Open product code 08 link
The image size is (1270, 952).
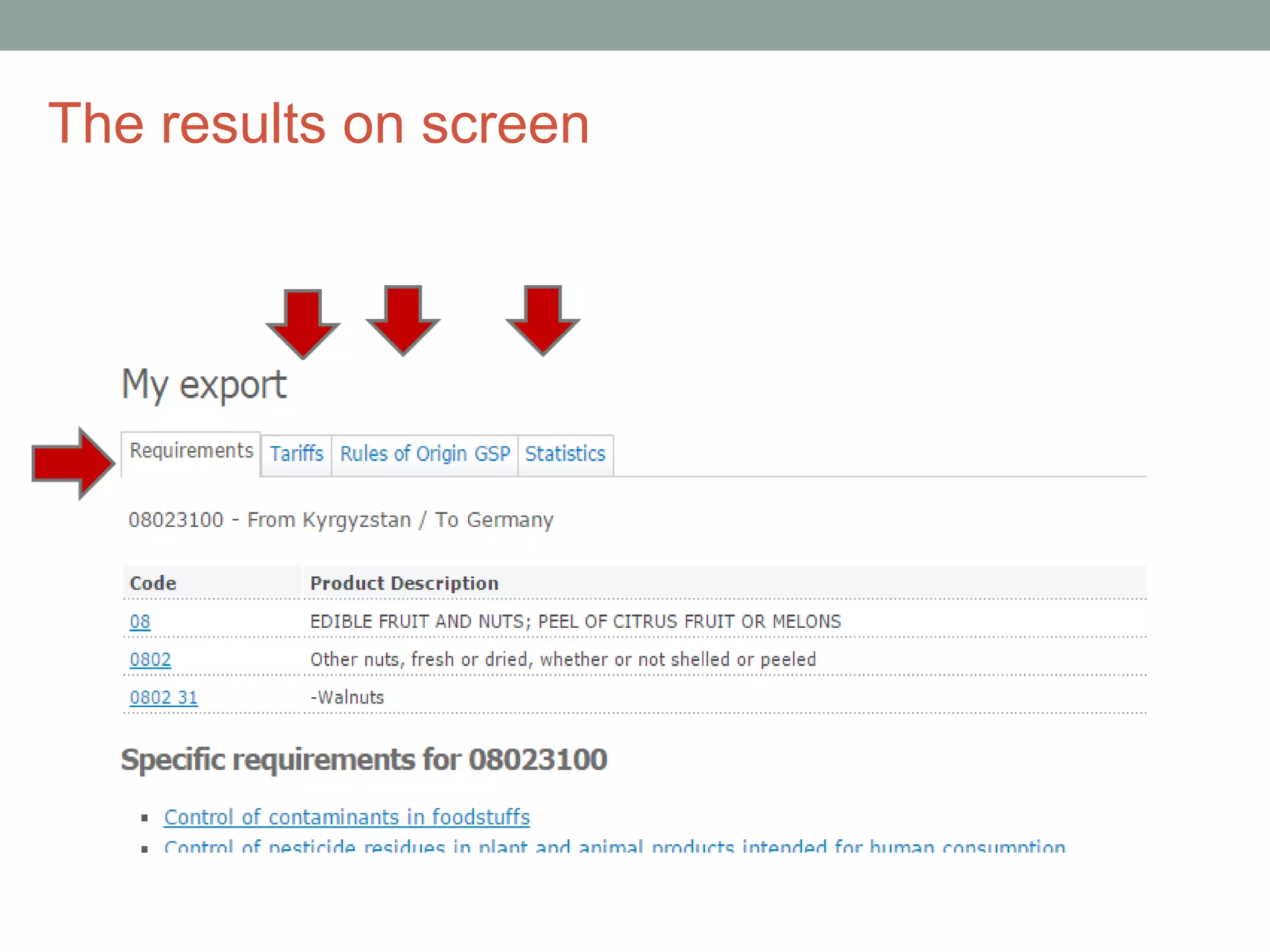[x=140, y=622]
